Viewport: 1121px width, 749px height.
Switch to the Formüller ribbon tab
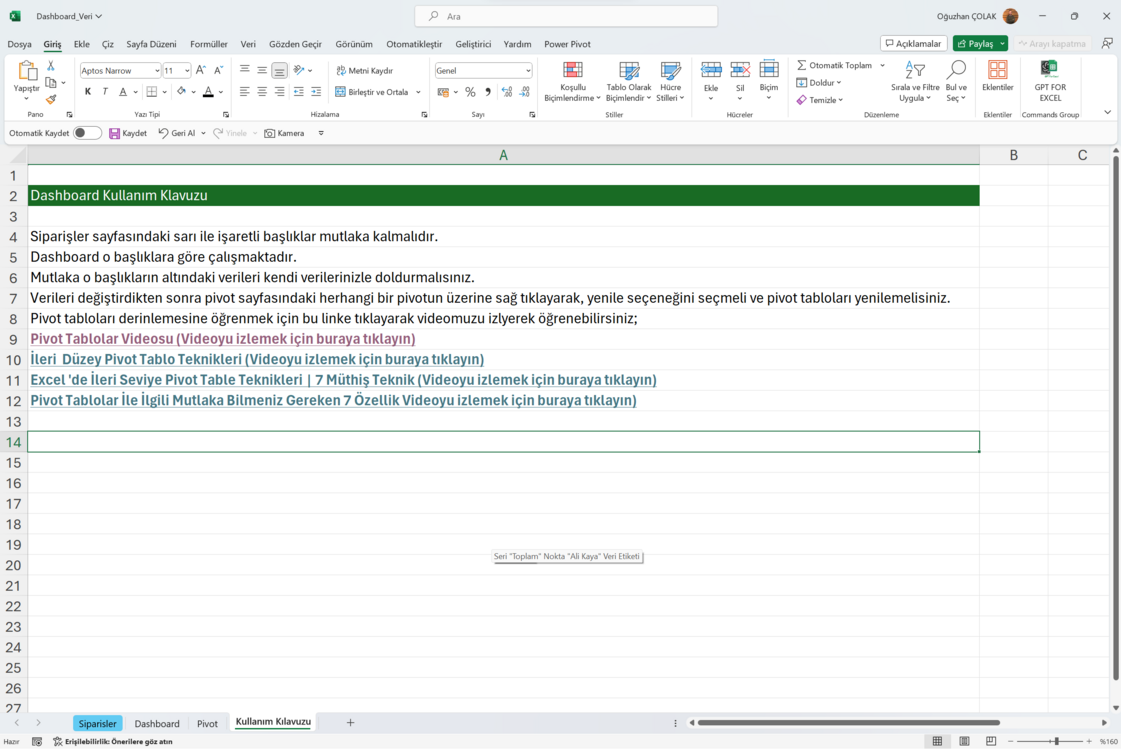[209, 44]
